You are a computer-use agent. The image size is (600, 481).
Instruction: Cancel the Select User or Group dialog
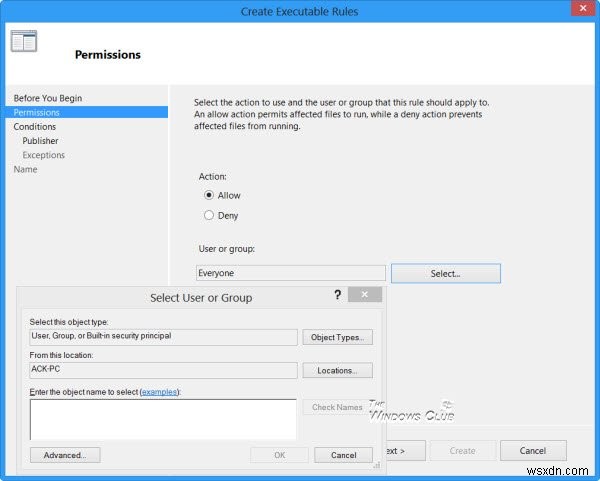(344, 455)
